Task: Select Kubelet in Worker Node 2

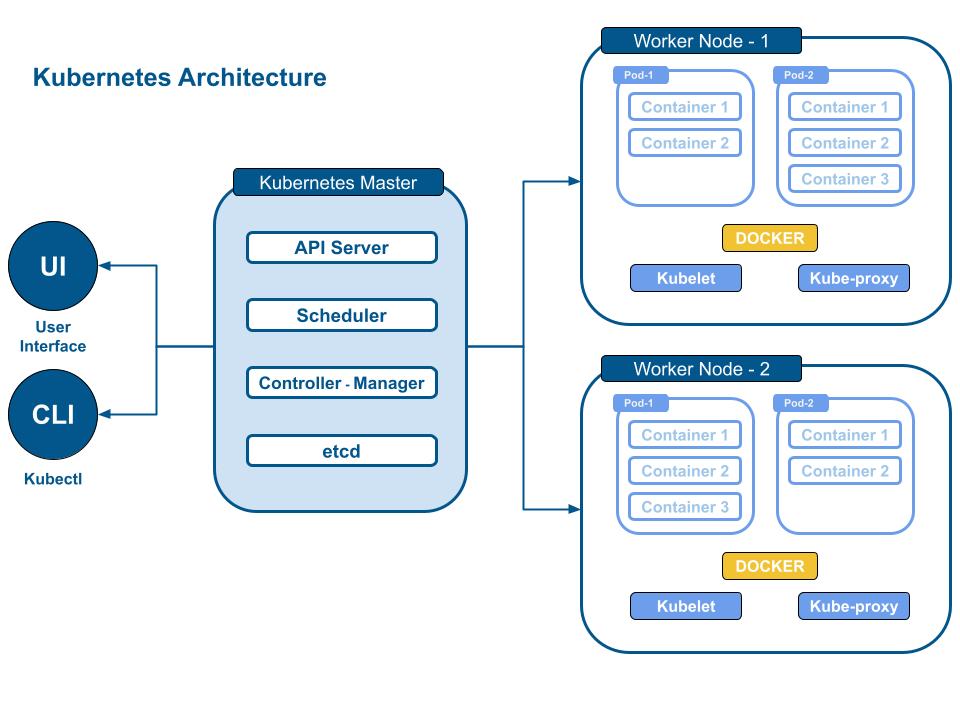Action: tap(686, 606)
